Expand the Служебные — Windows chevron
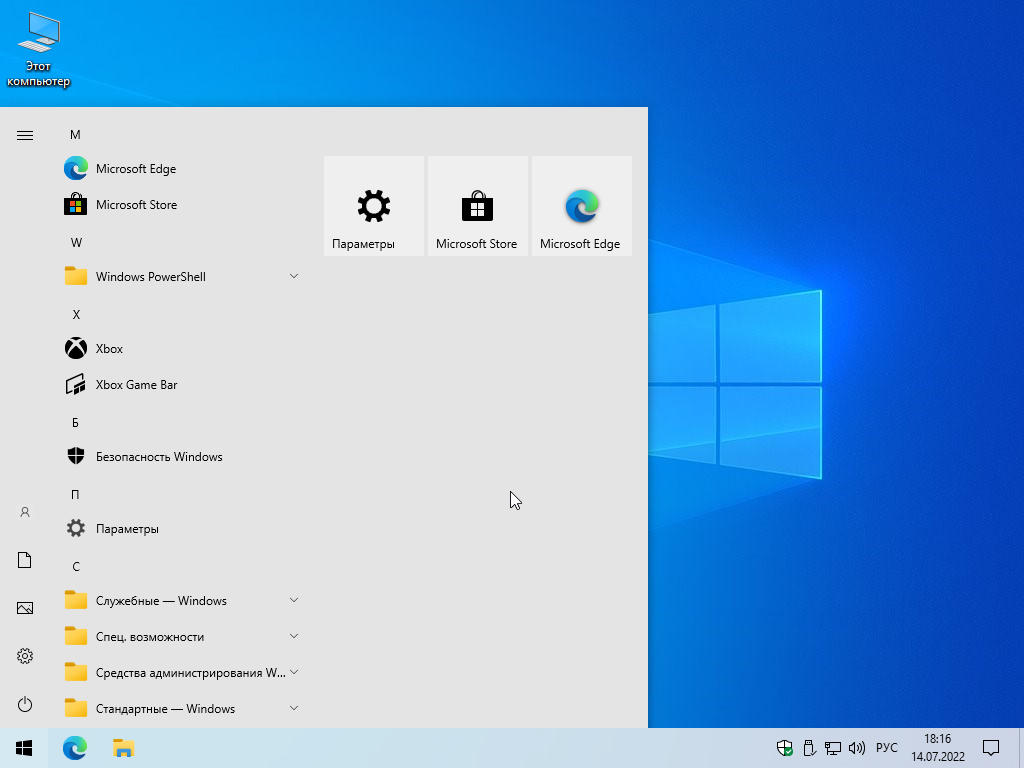The image size is (1024, 768). 294,600
